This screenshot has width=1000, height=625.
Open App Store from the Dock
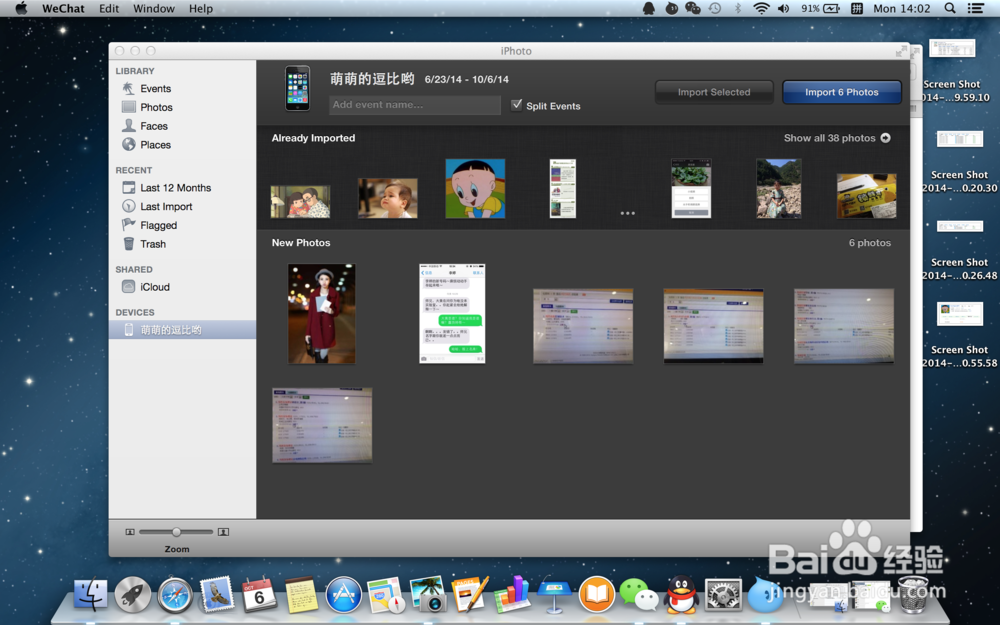(x=344, y=594)
